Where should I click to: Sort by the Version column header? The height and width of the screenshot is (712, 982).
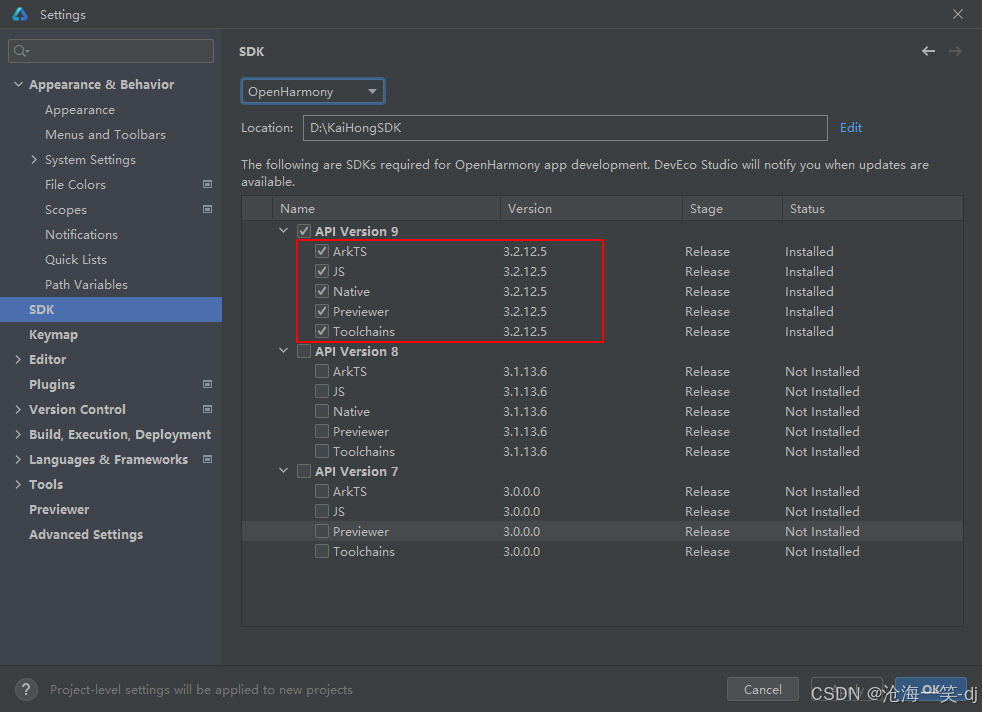(x=591, y=209)
